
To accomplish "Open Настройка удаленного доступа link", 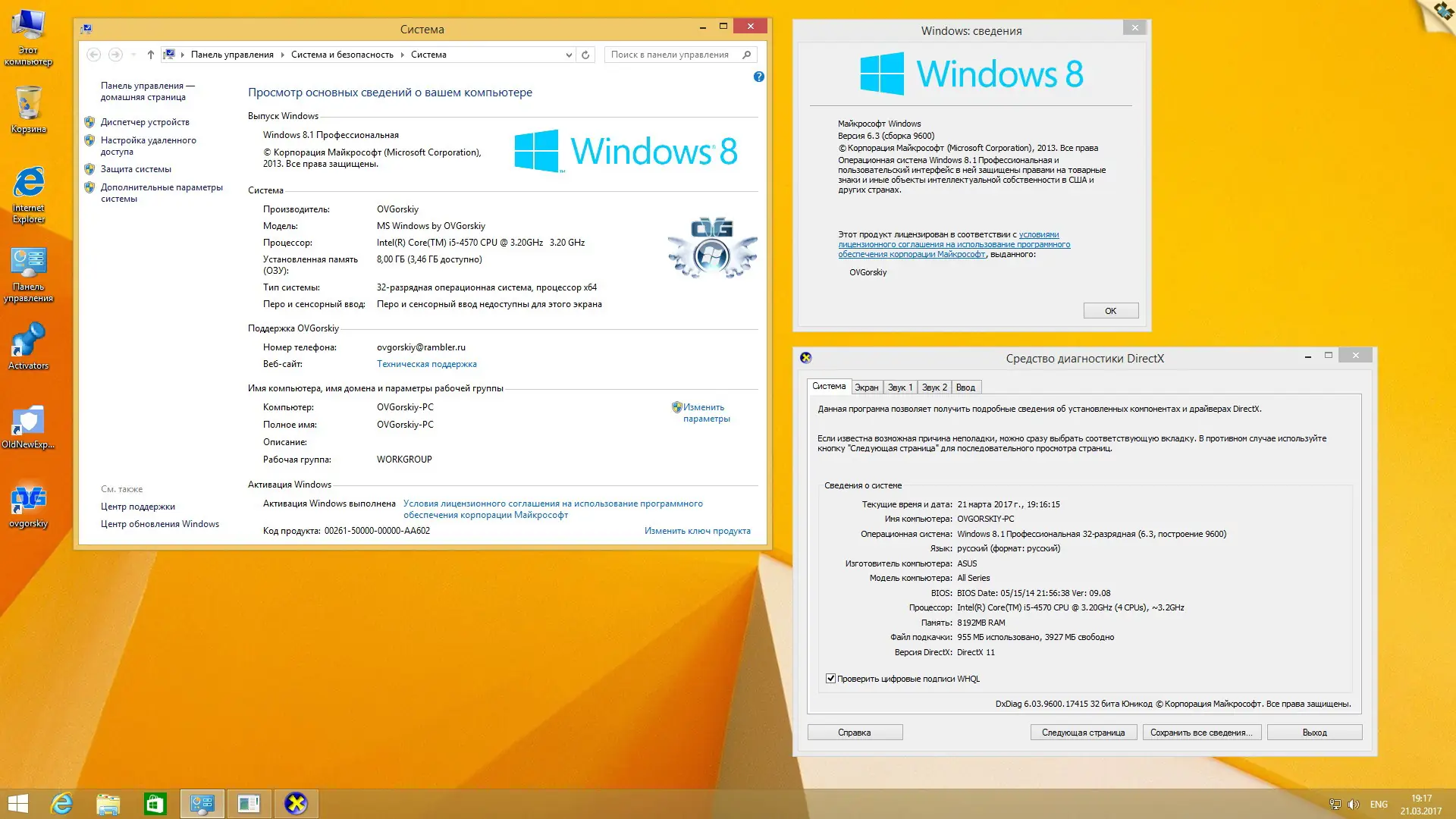I will pyautogui.click(x=148, y=146).
